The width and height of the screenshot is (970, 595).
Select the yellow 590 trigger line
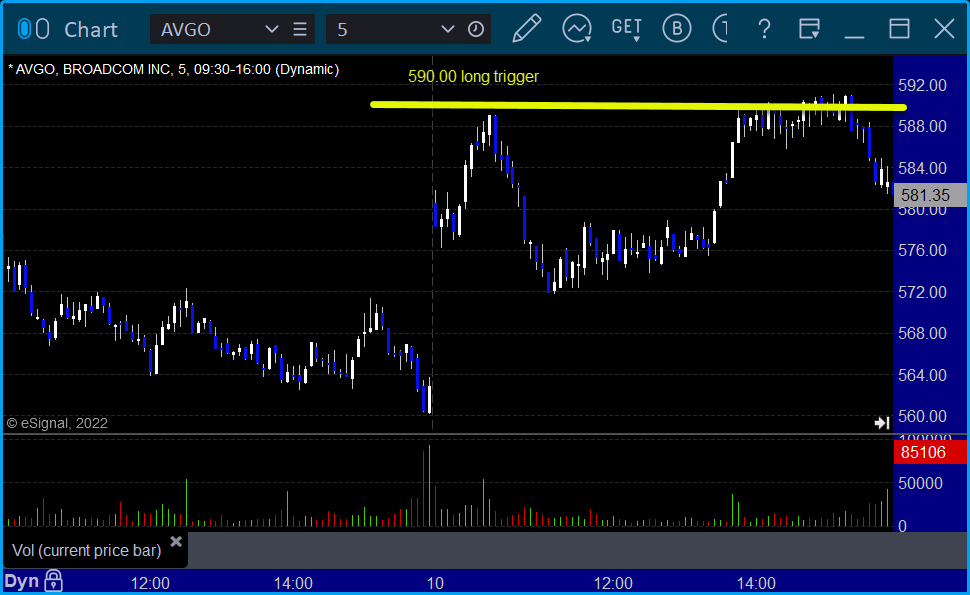638,106
